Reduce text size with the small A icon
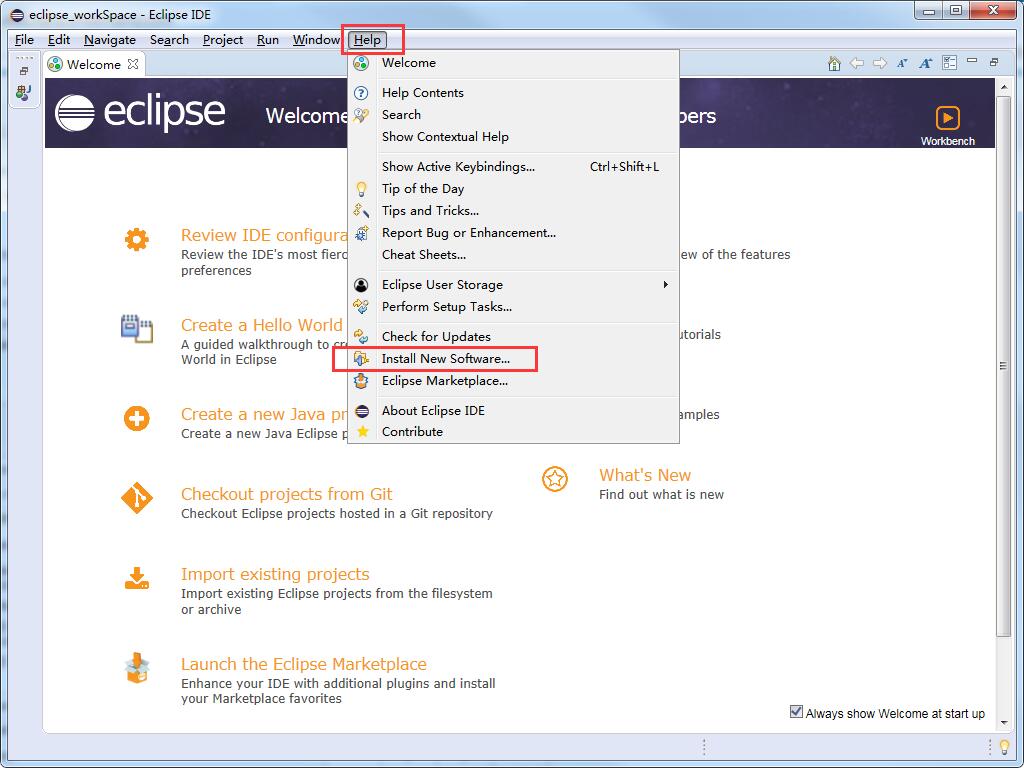1024x768 pixels. [x=901, y=62]
